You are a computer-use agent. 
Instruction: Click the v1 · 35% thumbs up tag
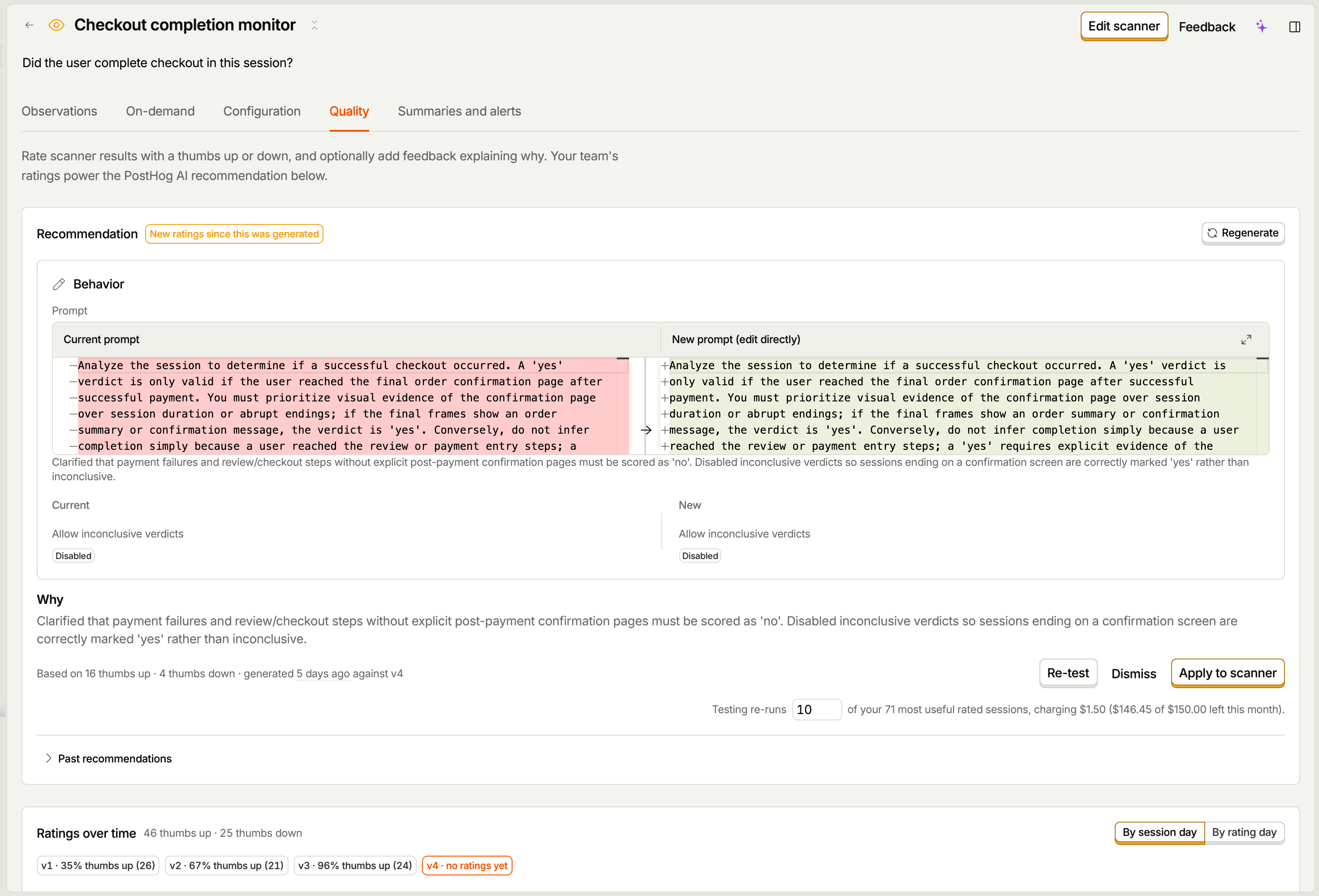[98, 866]
